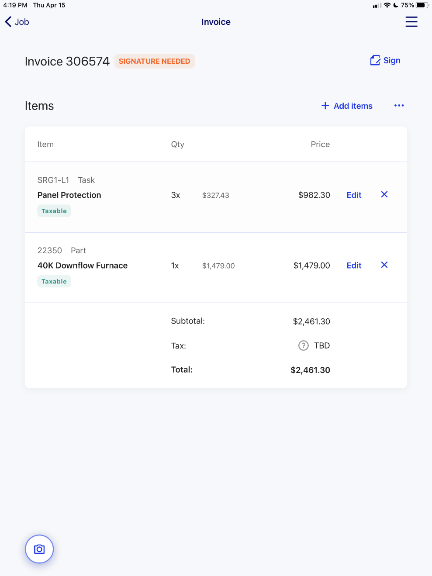This screenshot has height=576, width=432.
Task: Click the 1x quantity for Furnace
Action: click(175, 266)
